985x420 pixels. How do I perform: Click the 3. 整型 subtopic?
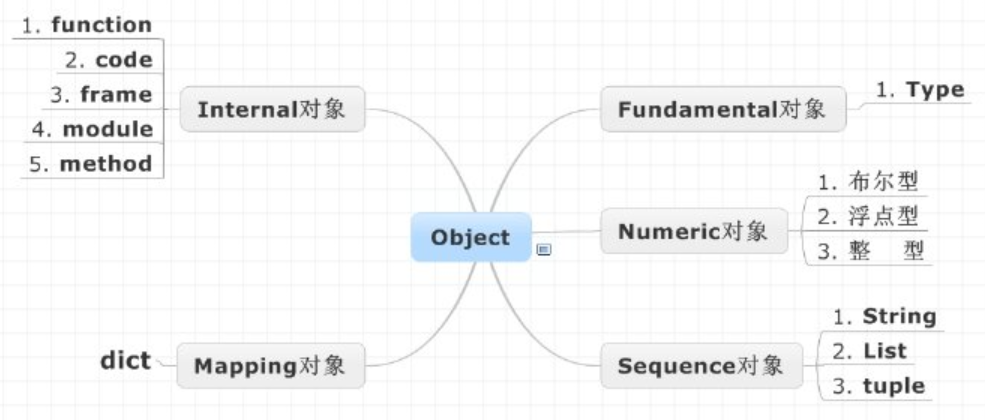click(x=870, y=252)
